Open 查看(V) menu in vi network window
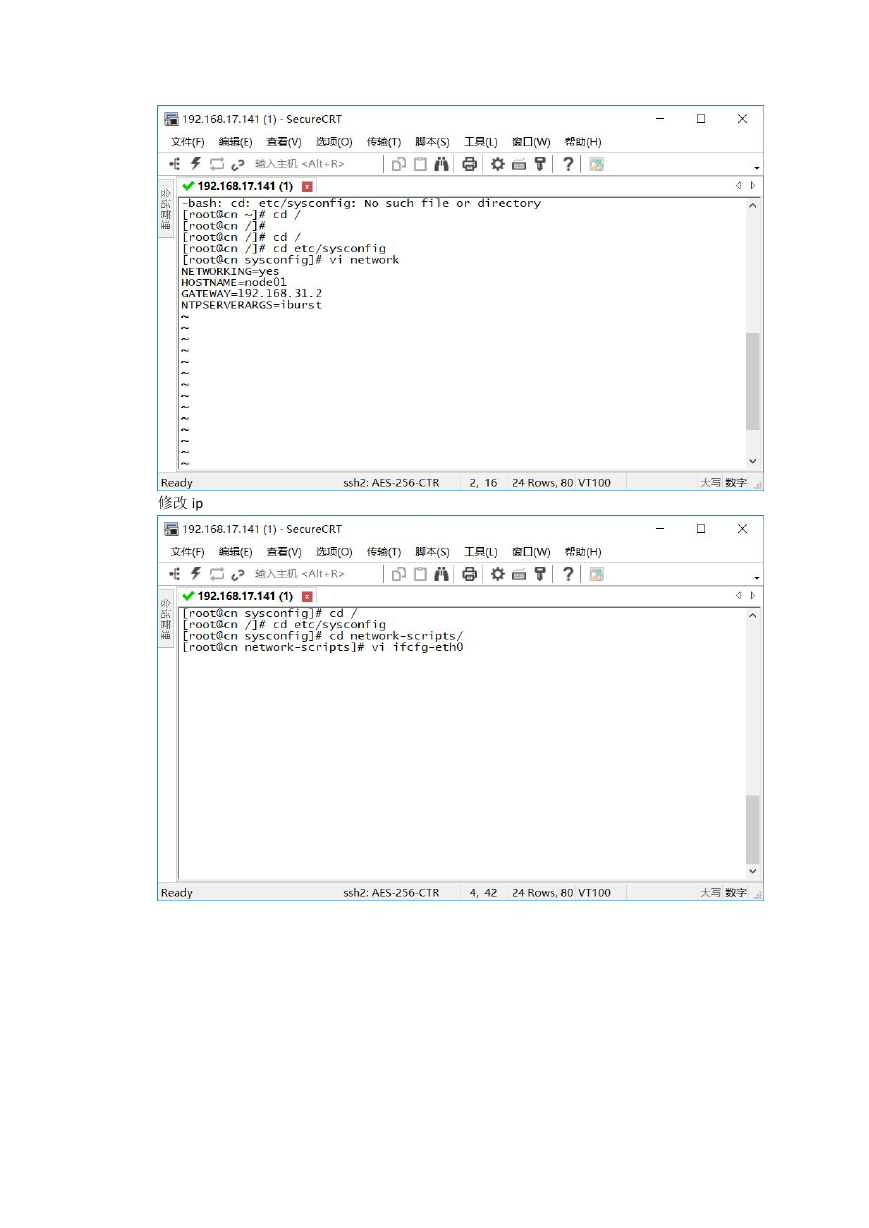This screenshot has height=1228, width=869. [284, 142]
